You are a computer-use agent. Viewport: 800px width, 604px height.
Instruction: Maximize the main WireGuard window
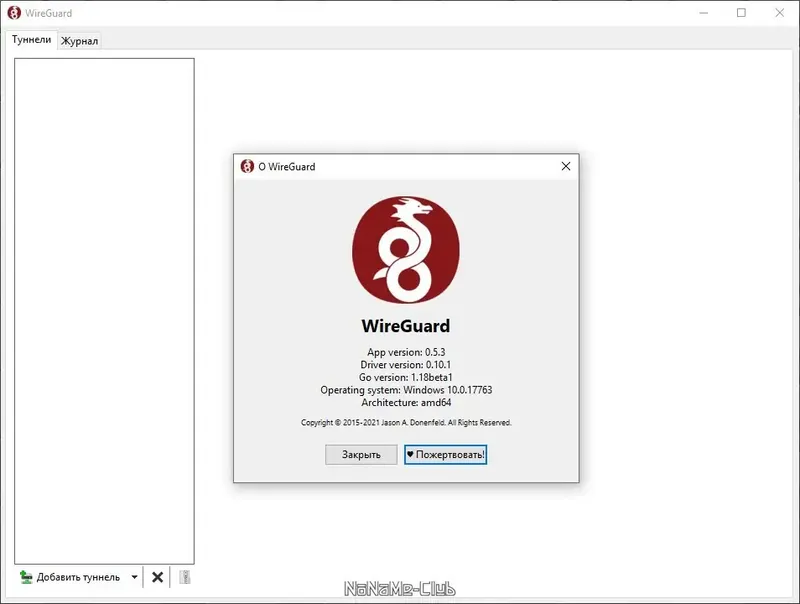741,13
